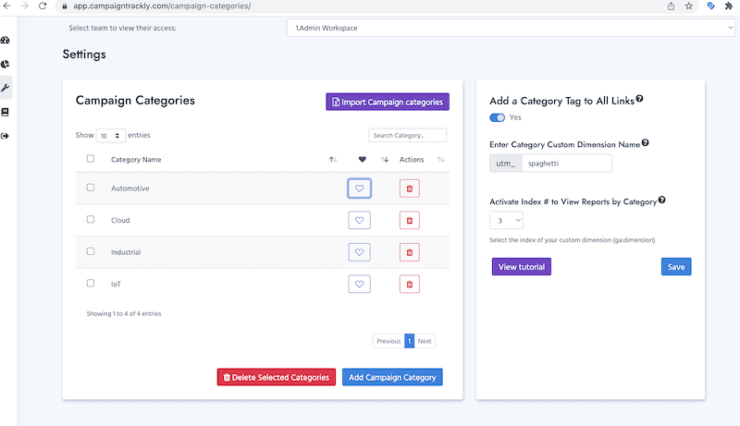Sort by Actions column arrows

coord(441,159)
